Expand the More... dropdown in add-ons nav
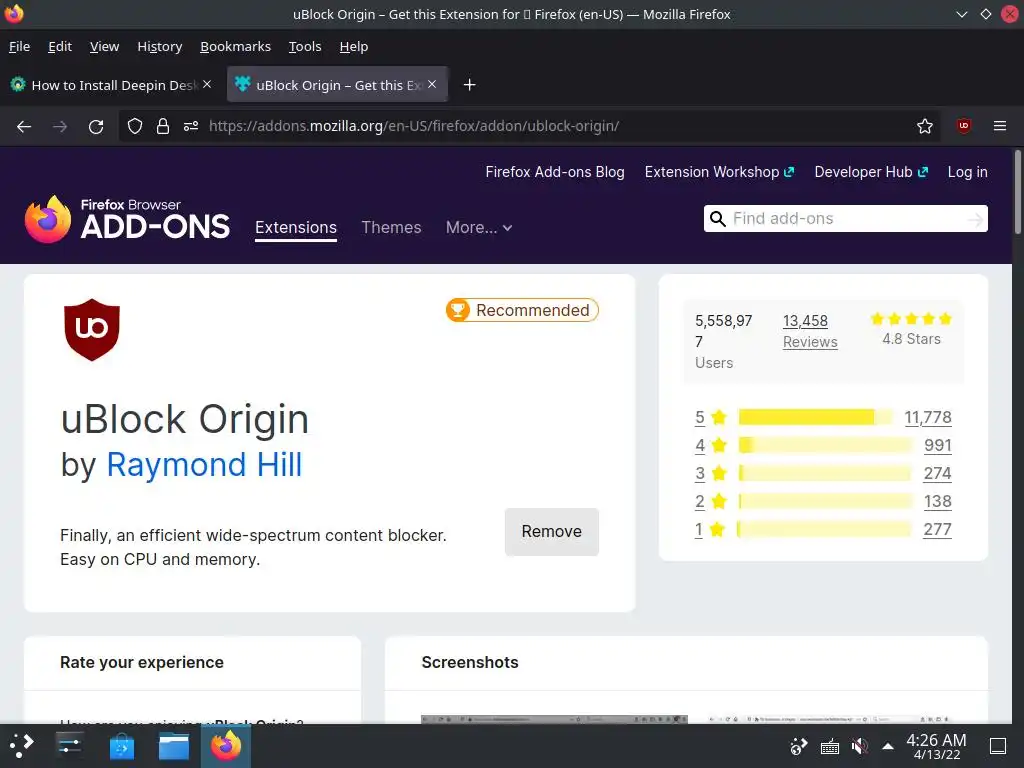The height and width of the screenshot is (768, 1024). click(x=479, y=227)
